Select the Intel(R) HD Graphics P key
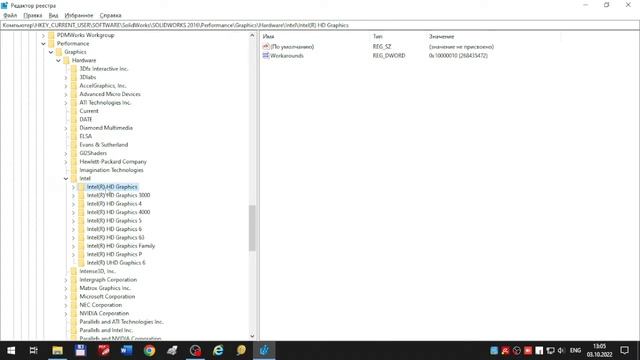 click(114, 254)
